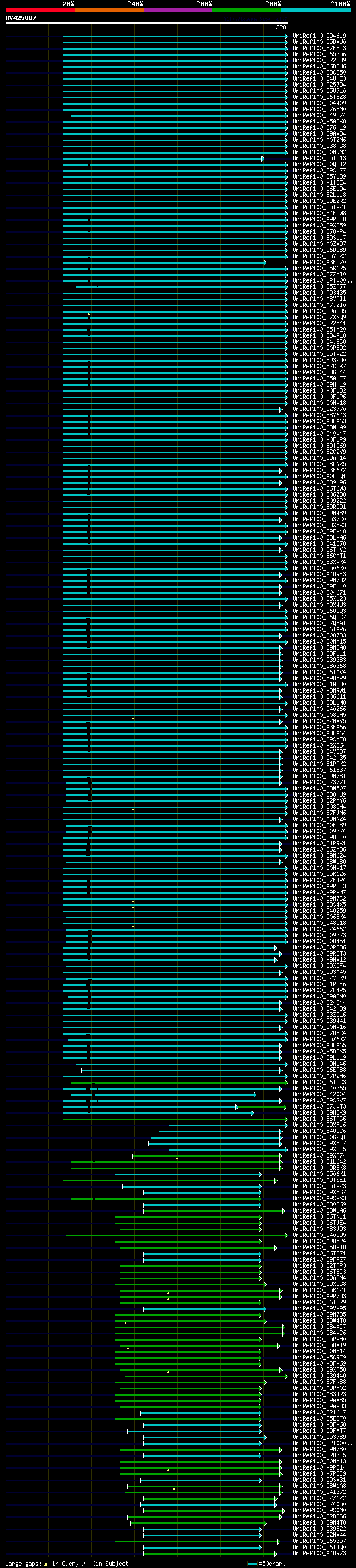
Task: Select hit UniRef100_B2LUJ8
Action: (319, 195)
